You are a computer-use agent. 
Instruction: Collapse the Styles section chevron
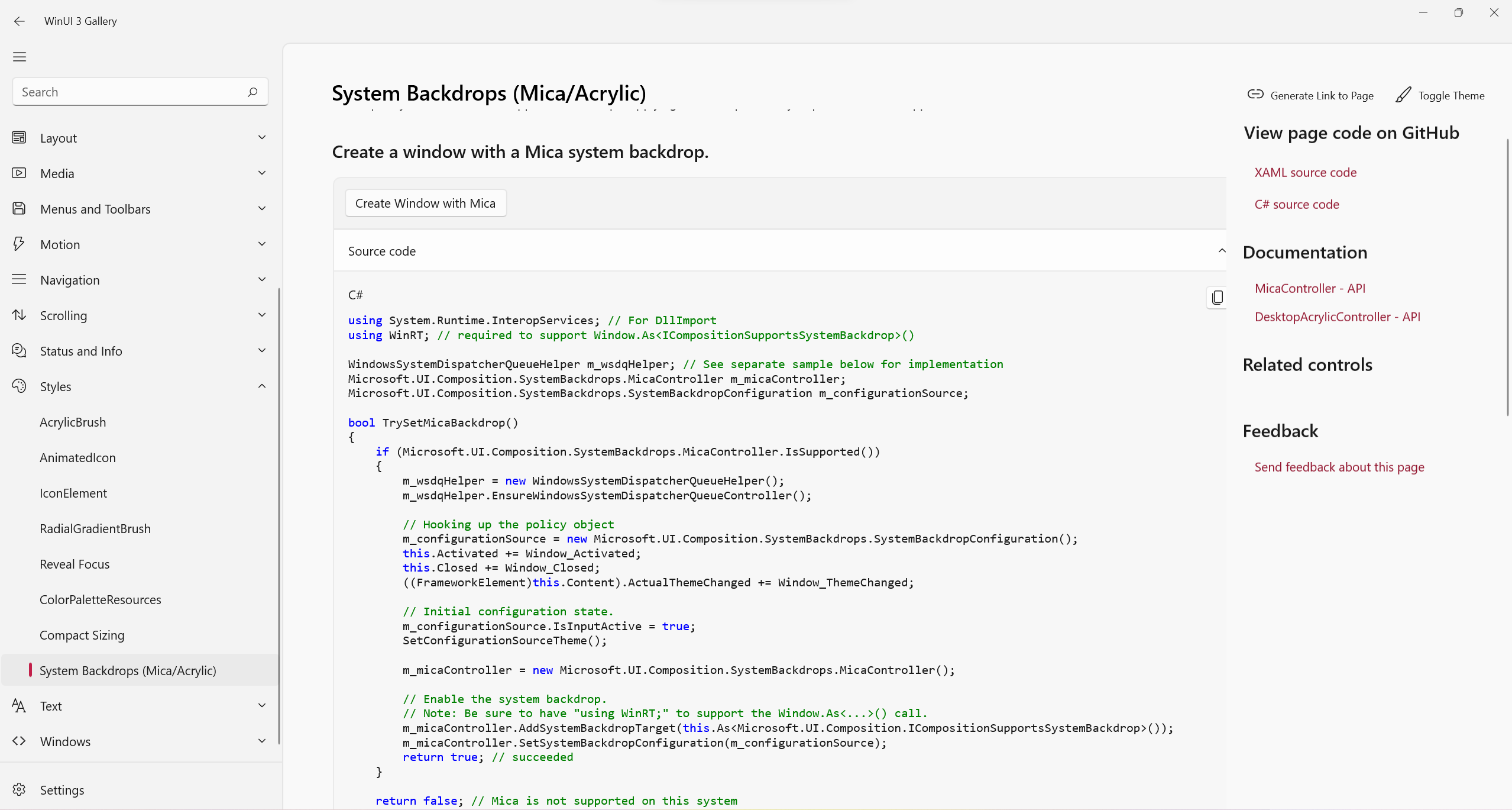[262, 386]
